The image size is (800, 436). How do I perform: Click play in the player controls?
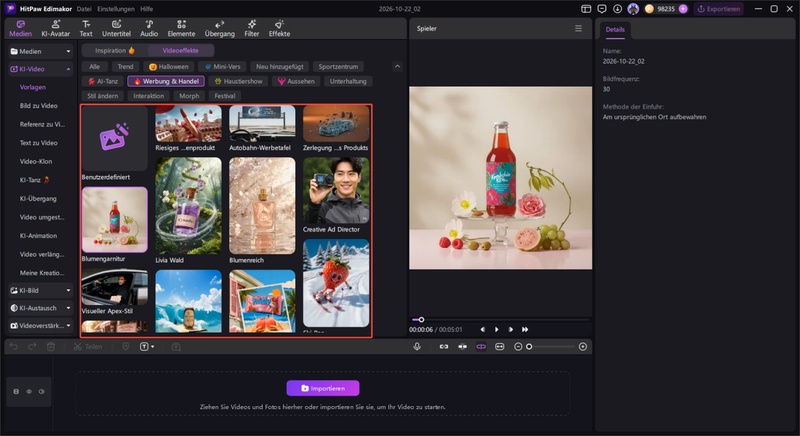[x=496, y=329]
